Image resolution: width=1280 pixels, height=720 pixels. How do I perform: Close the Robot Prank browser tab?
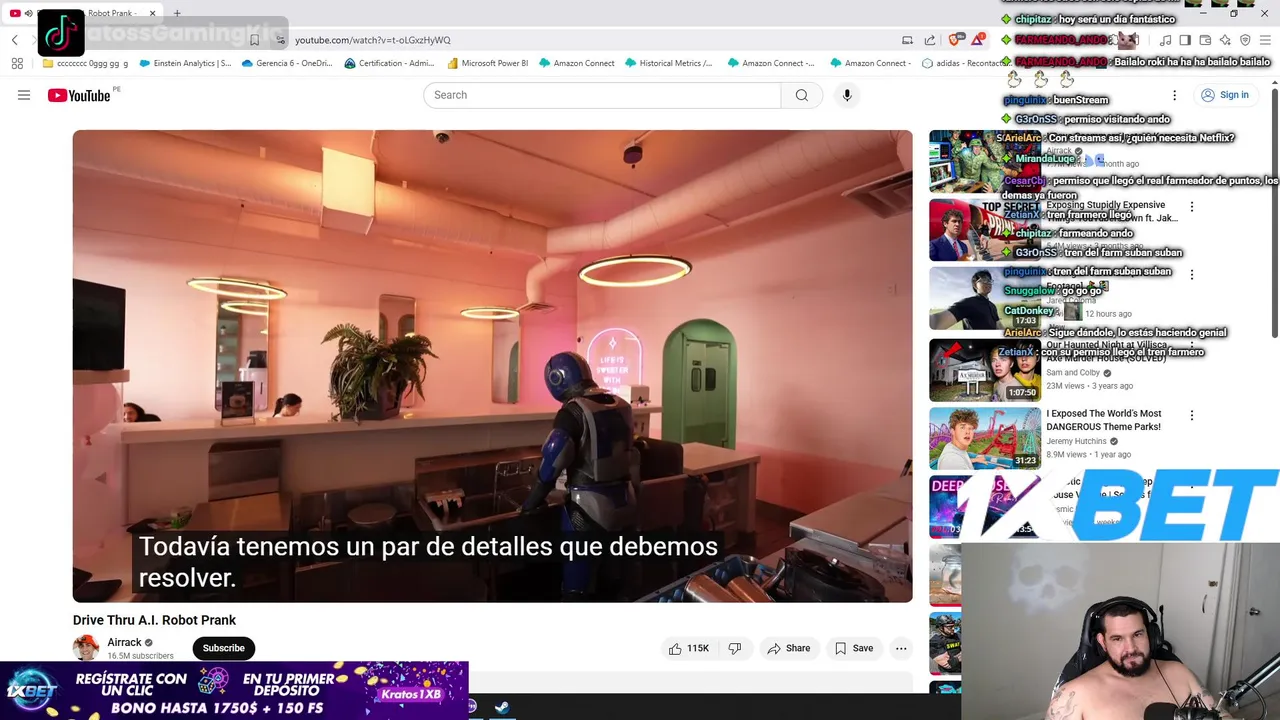(x=152, y=13)
